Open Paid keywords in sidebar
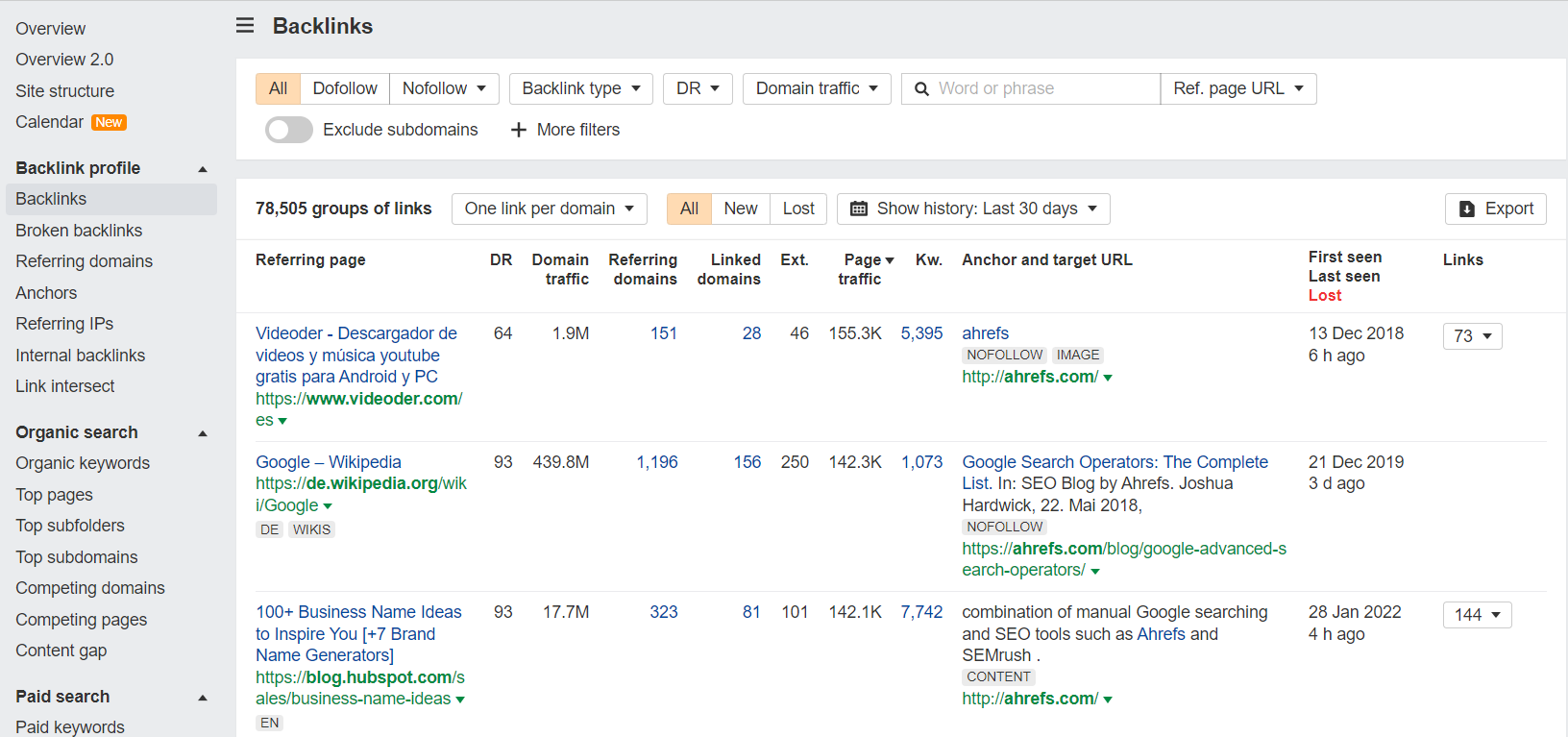This screenshot has width=1568, height=737. (x=70, y=727)
